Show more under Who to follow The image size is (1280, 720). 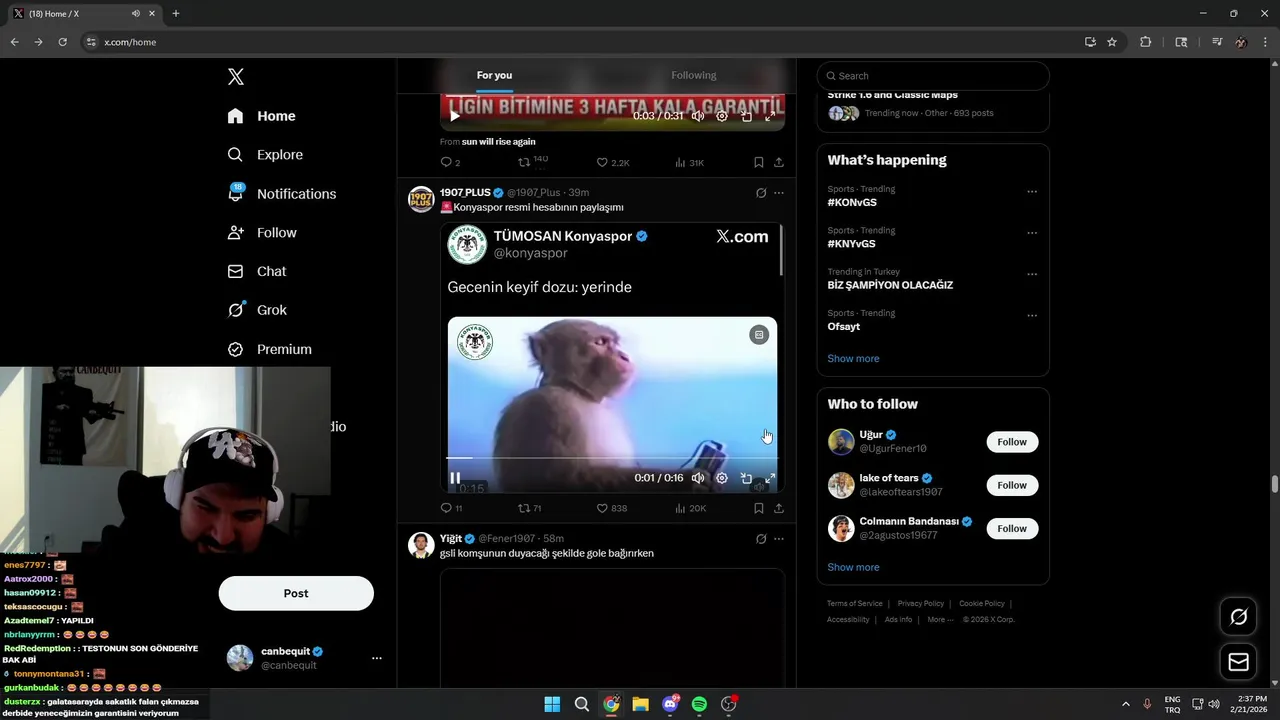click(853, 567)
